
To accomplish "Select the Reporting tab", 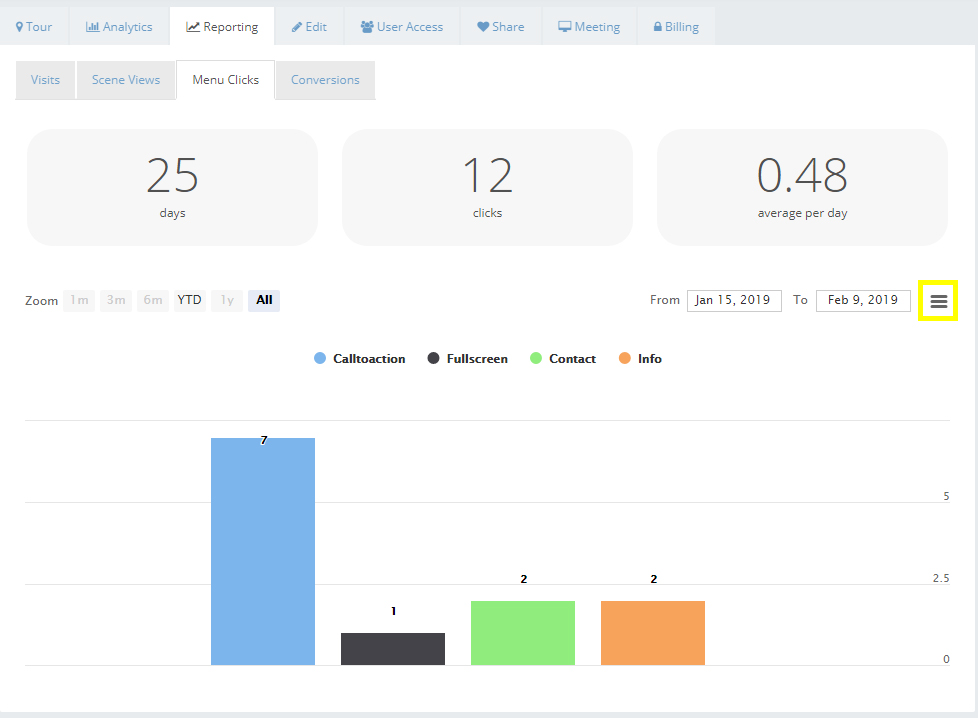I will [x=222, y=26].
